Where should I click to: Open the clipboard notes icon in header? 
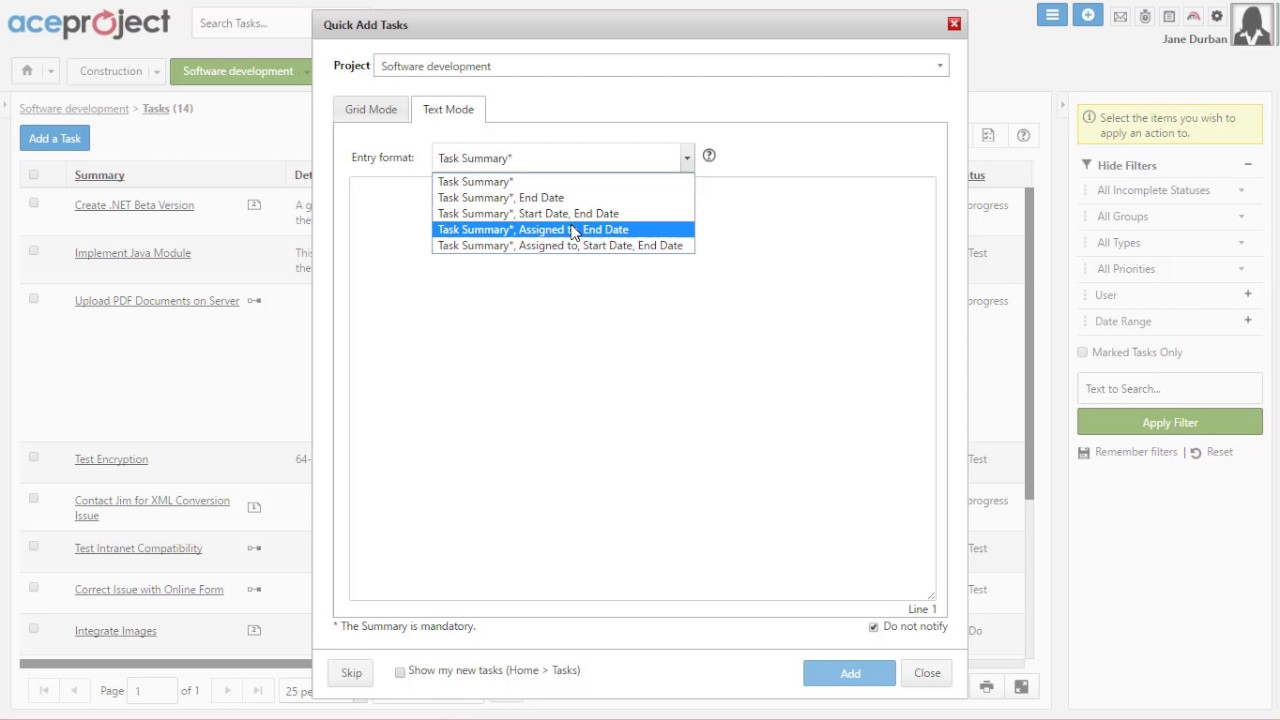pos(1169,16)
